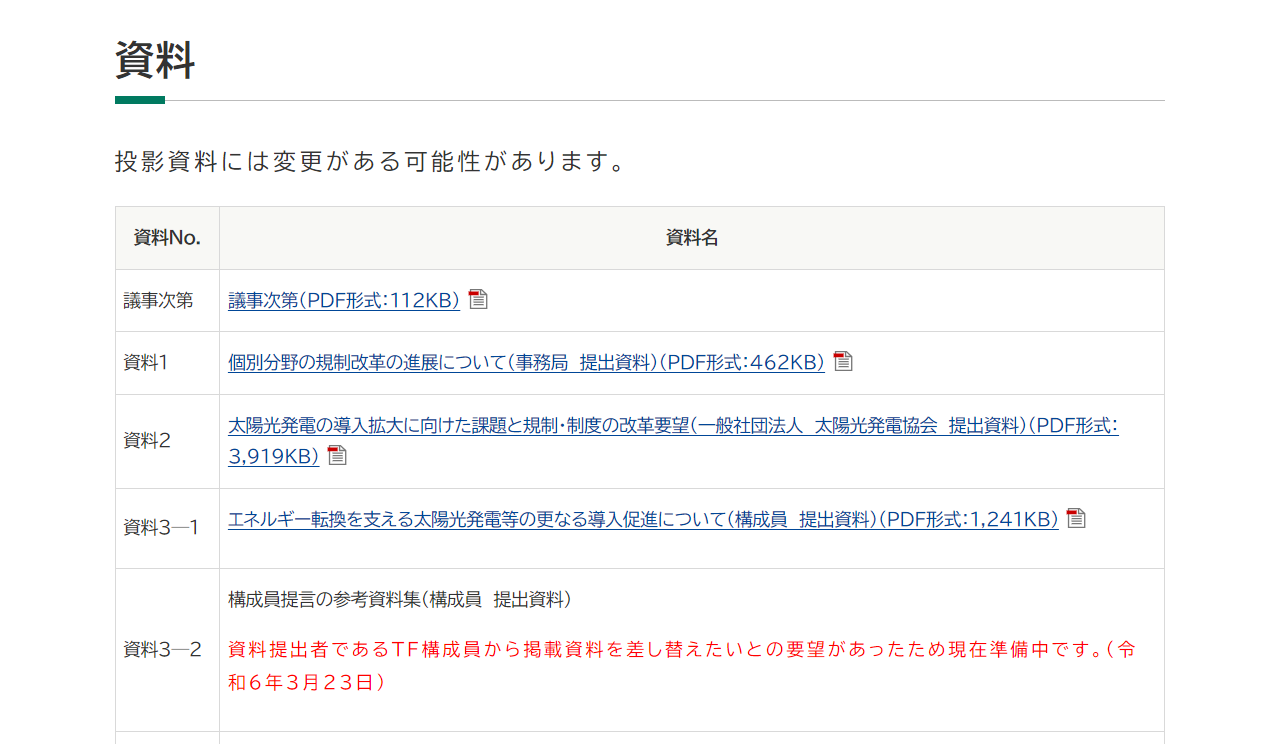The image size is (1284, 744).
Task: Open エネルギー転換を支える太陽光発電 PDF link
Action: (x=643, y=519)
